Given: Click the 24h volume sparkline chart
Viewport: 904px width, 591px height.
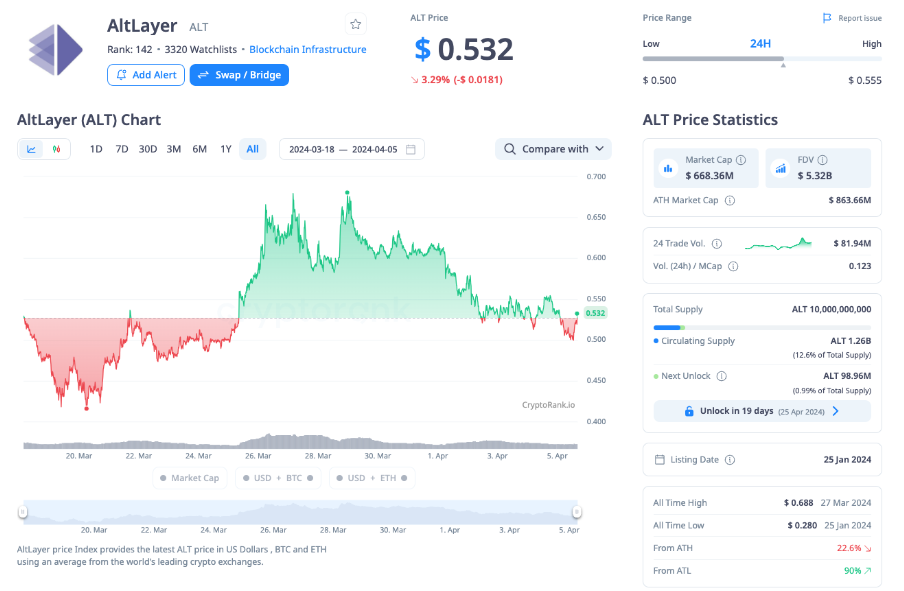Looking at the screenshot, I should (778, 244).
